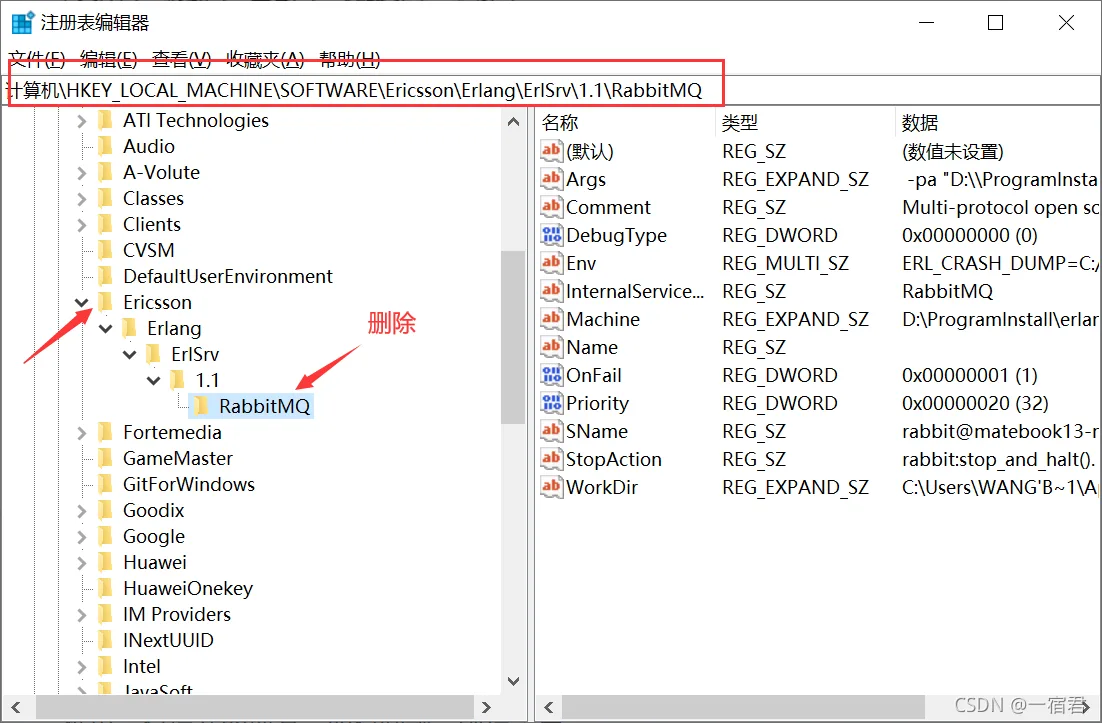Select the Comment value icon
This screenshot has width=1102, height=723.
click(551, 207)
